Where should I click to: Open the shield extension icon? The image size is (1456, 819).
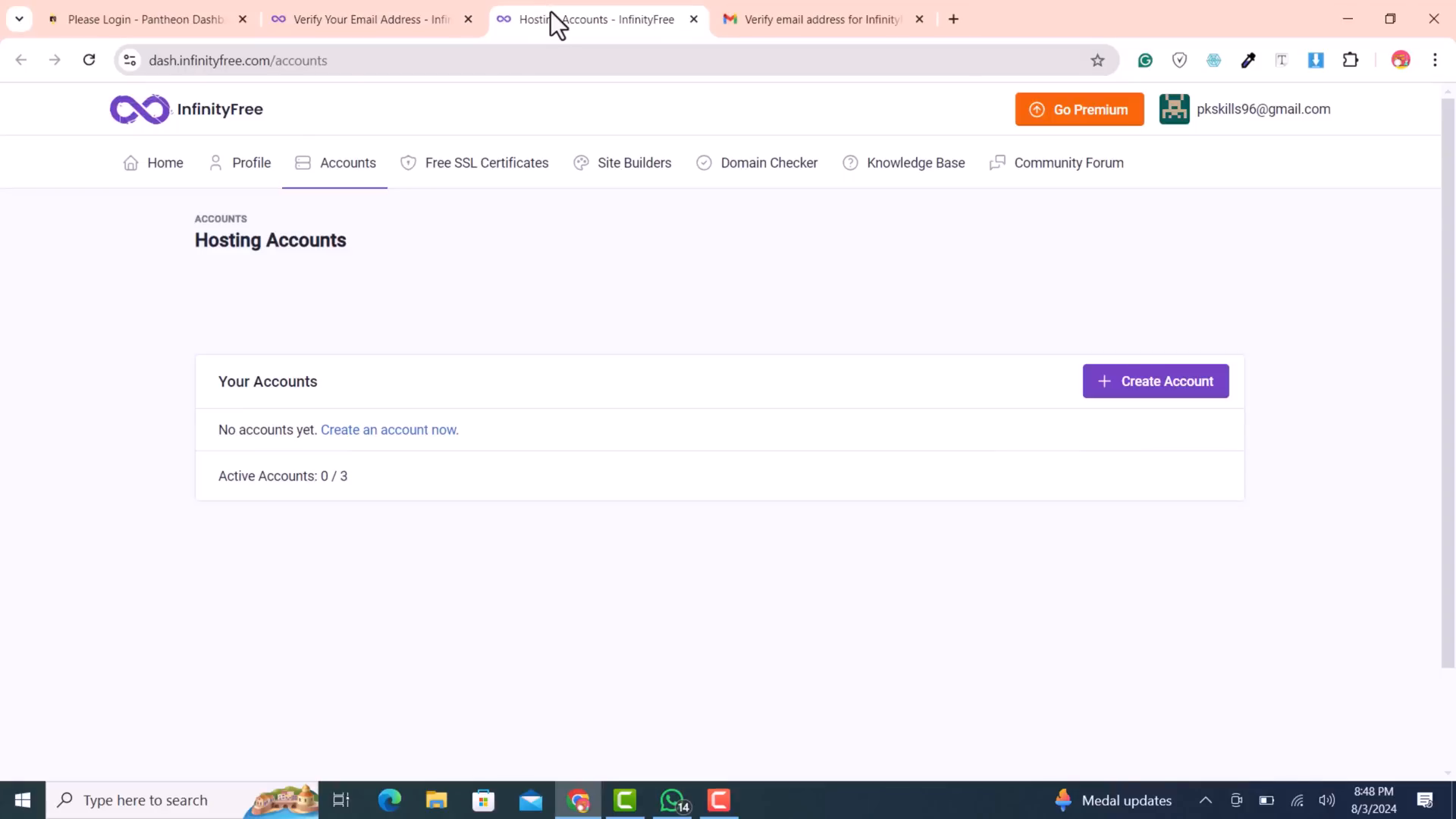1179,61
